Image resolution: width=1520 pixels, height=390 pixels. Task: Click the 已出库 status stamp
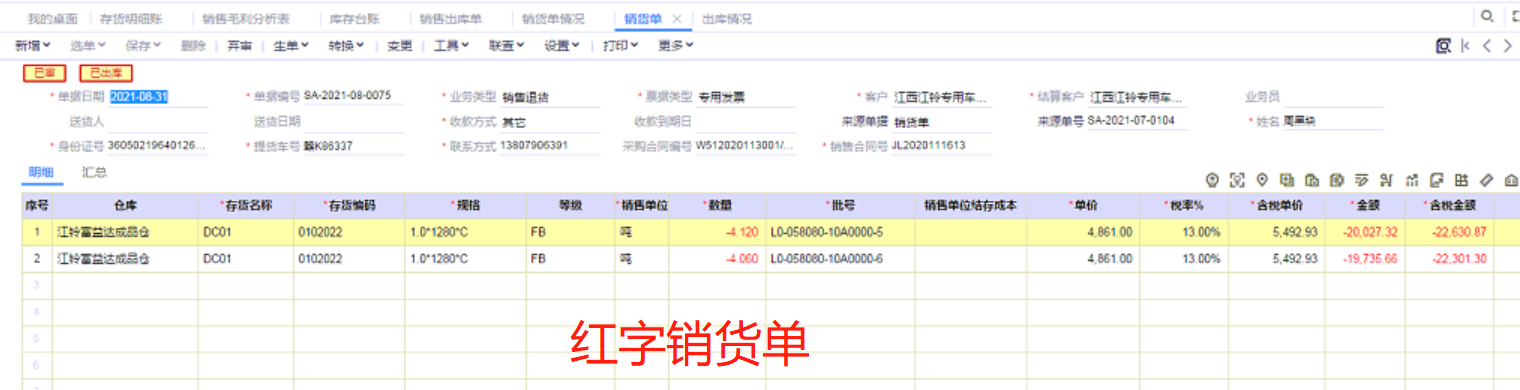point(106,73)
